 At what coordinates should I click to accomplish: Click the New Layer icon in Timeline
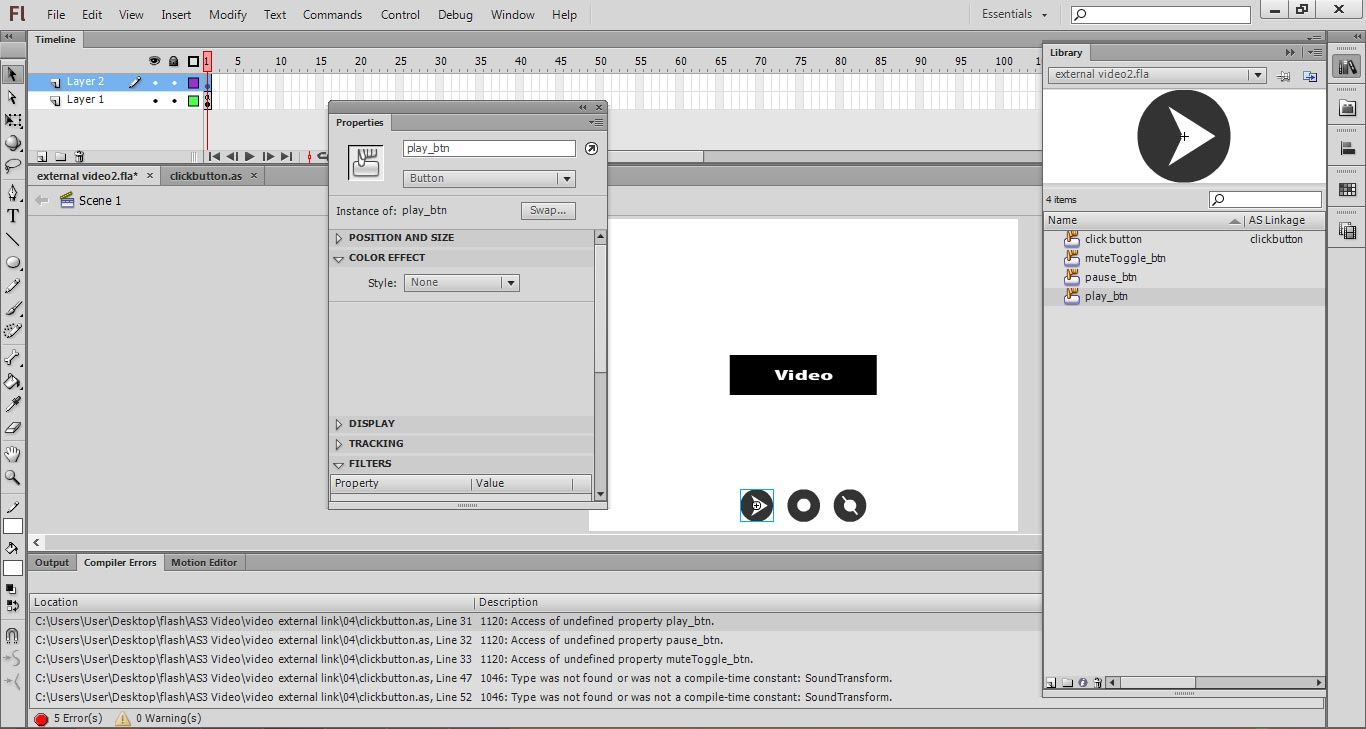(x=42, y=157)
